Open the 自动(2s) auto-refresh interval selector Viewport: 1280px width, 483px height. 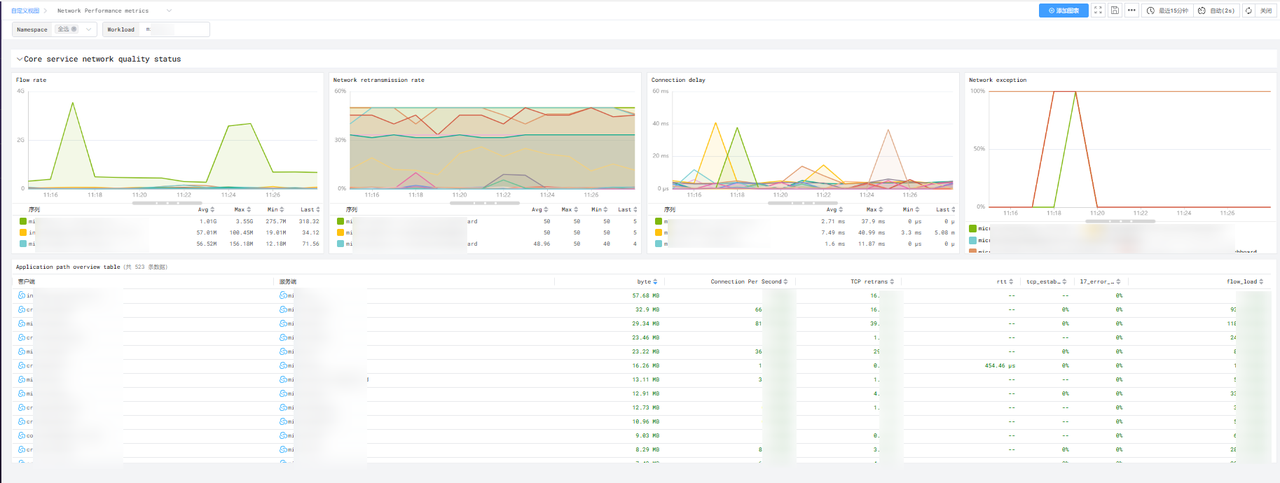pyautogui.click(x=1217, y=10)
